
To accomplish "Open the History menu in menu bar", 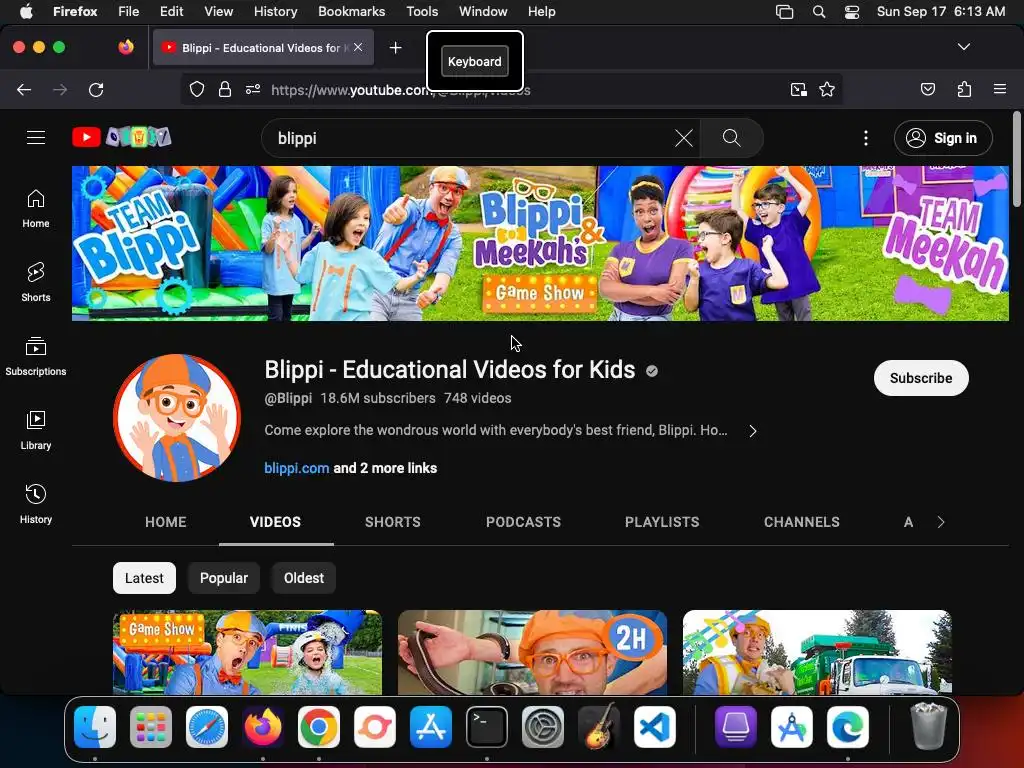I will pyautogui.click(x=275, y=12).
